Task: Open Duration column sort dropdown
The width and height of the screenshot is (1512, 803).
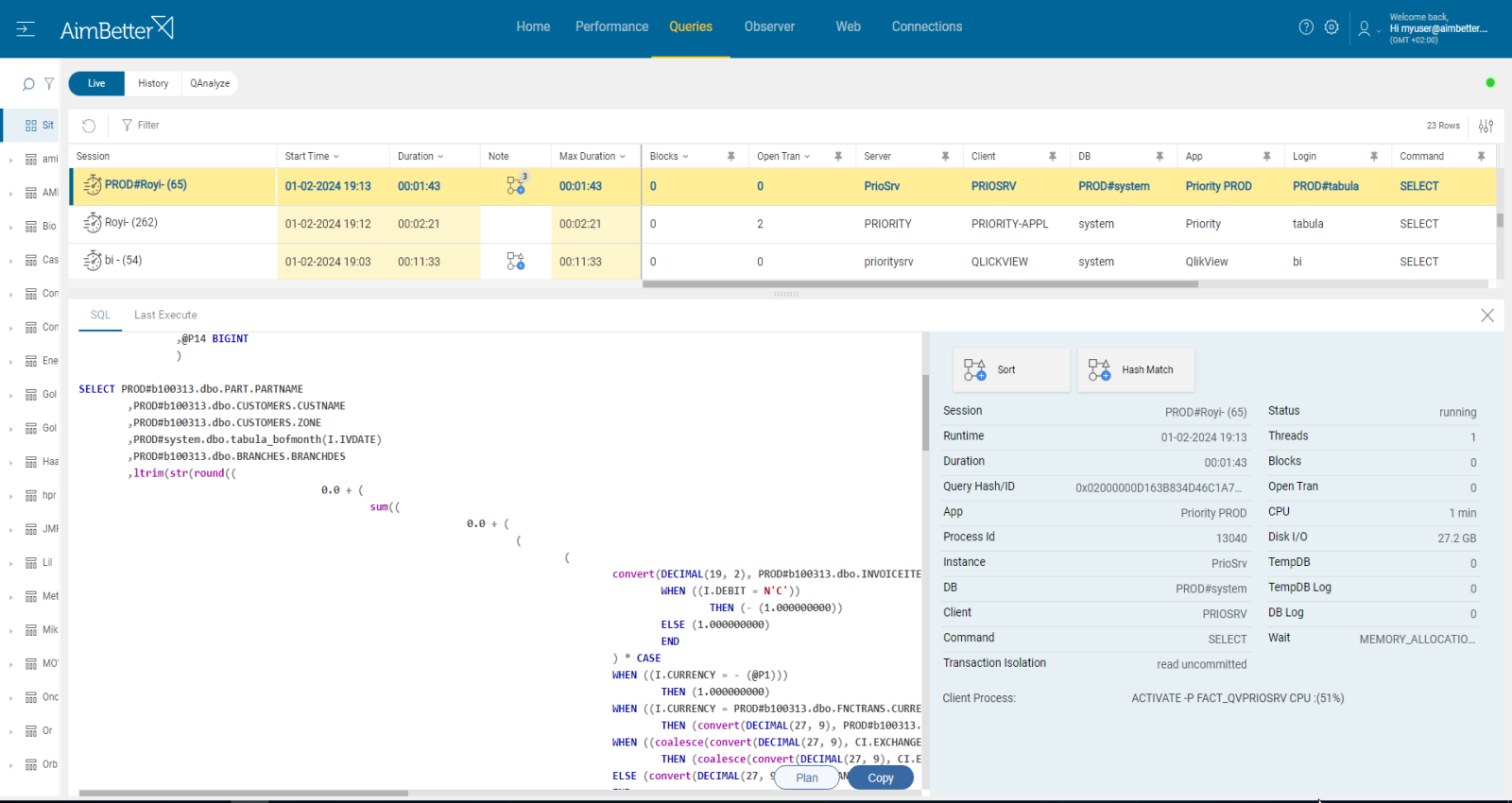Action: (440, 157)
